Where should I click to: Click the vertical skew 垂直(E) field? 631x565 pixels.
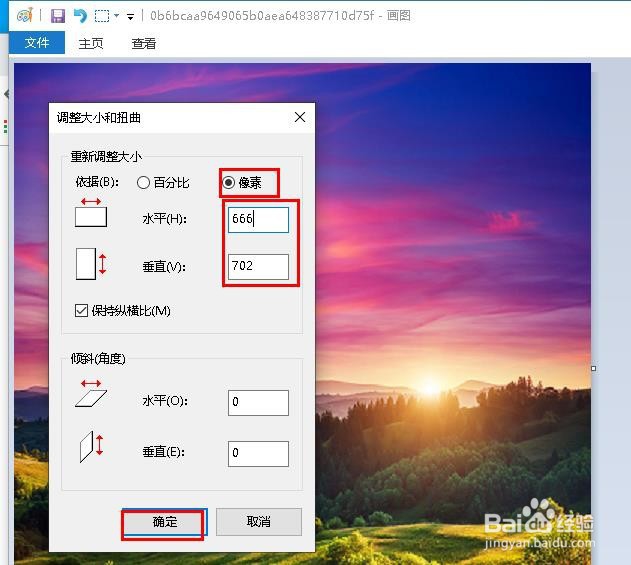pos(258,454)
